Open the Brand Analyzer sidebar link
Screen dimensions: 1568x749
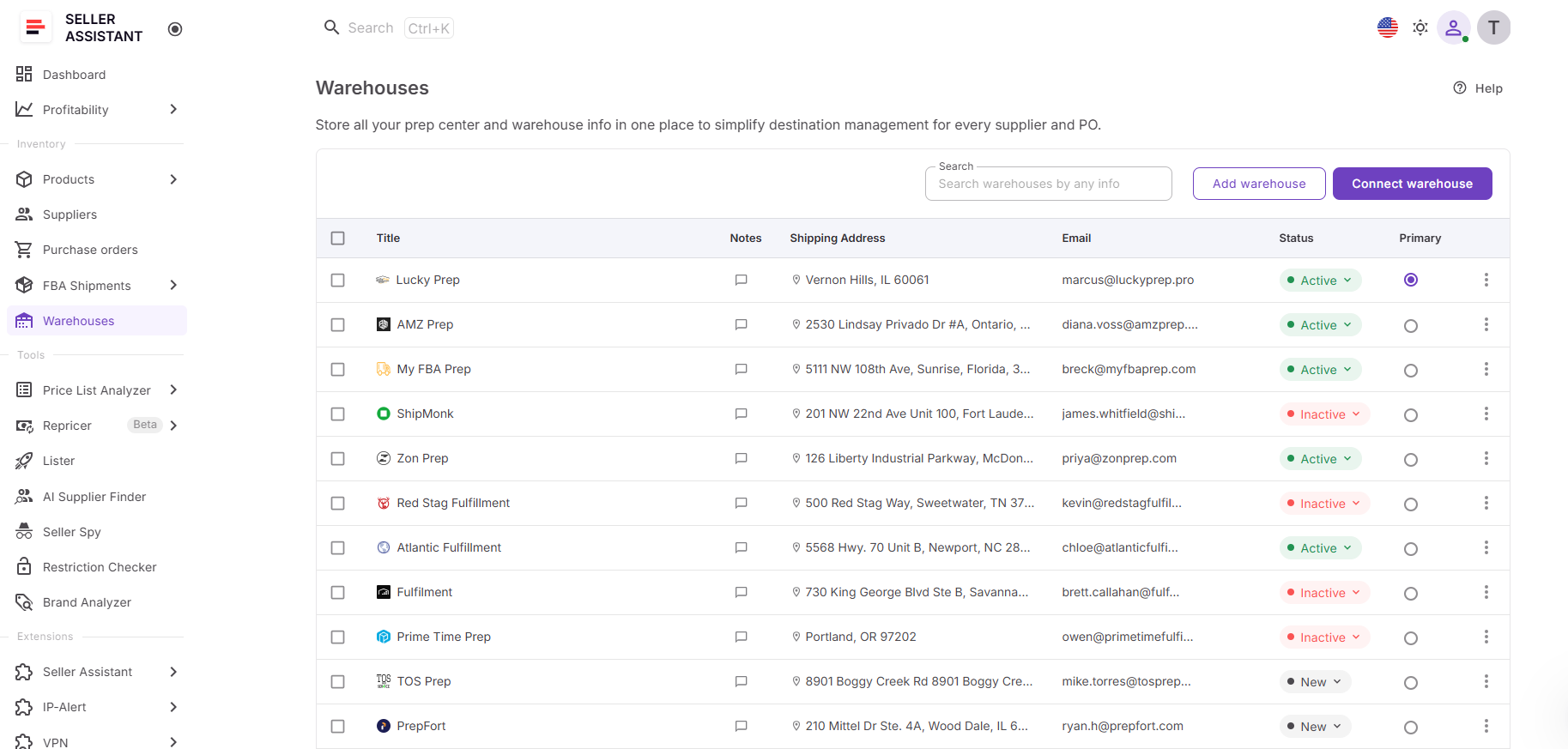tap(97, 602)
